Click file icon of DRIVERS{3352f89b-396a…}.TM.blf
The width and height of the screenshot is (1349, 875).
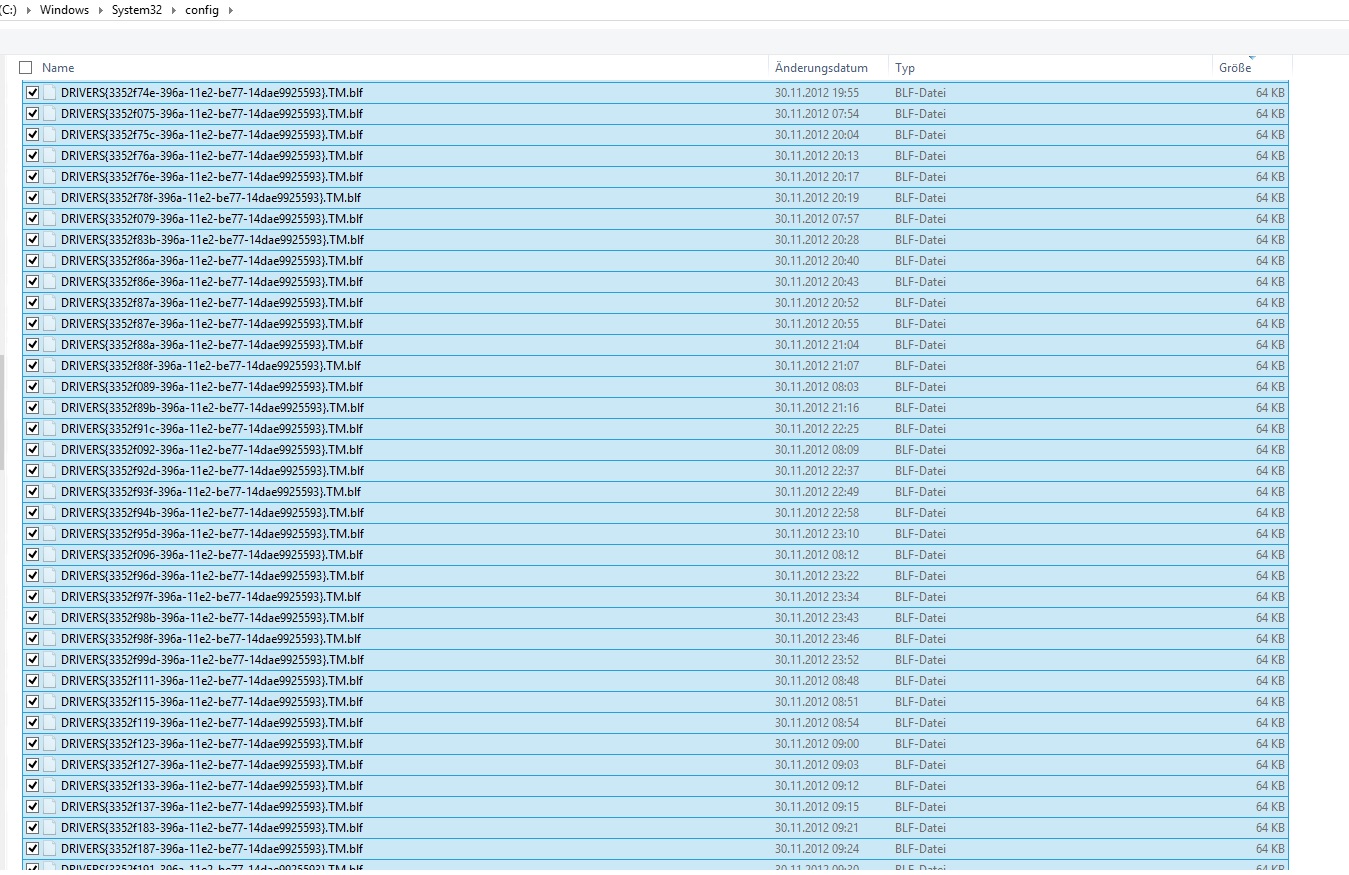click(50, 408)
